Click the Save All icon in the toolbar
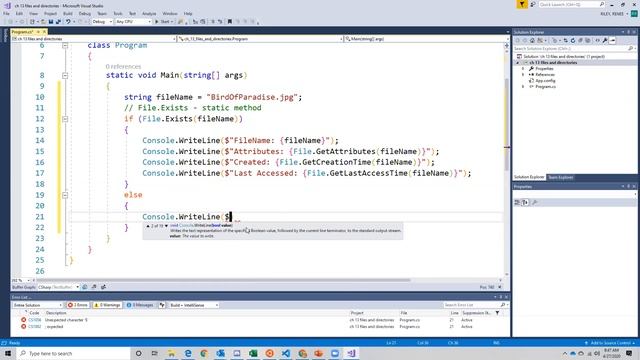The height and width of the screenshot is (360, 640). point(58,22)
